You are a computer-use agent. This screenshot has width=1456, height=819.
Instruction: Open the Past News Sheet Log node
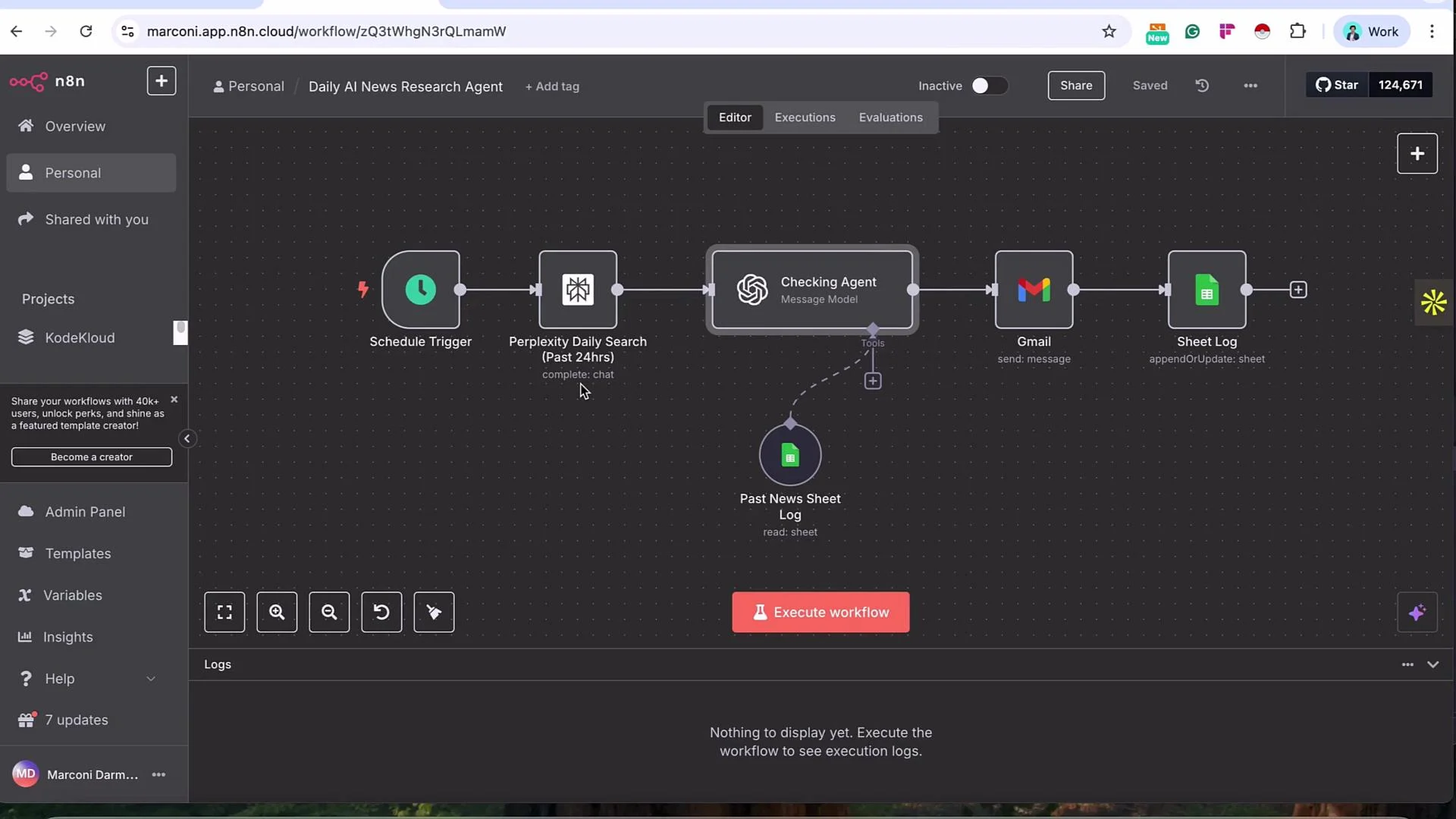point(790,455)
